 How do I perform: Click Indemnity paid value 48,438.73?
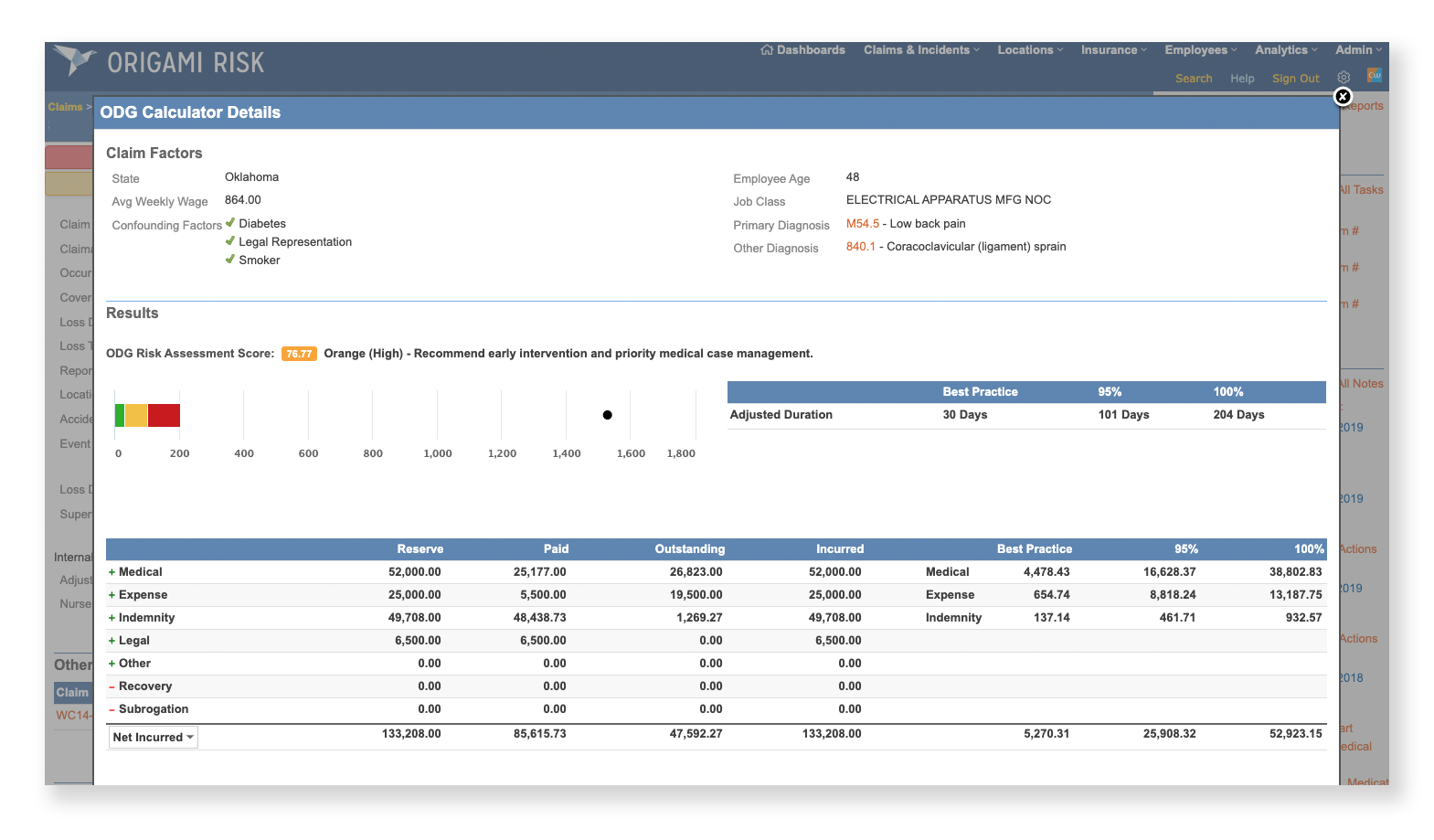[x=539, y=618]
